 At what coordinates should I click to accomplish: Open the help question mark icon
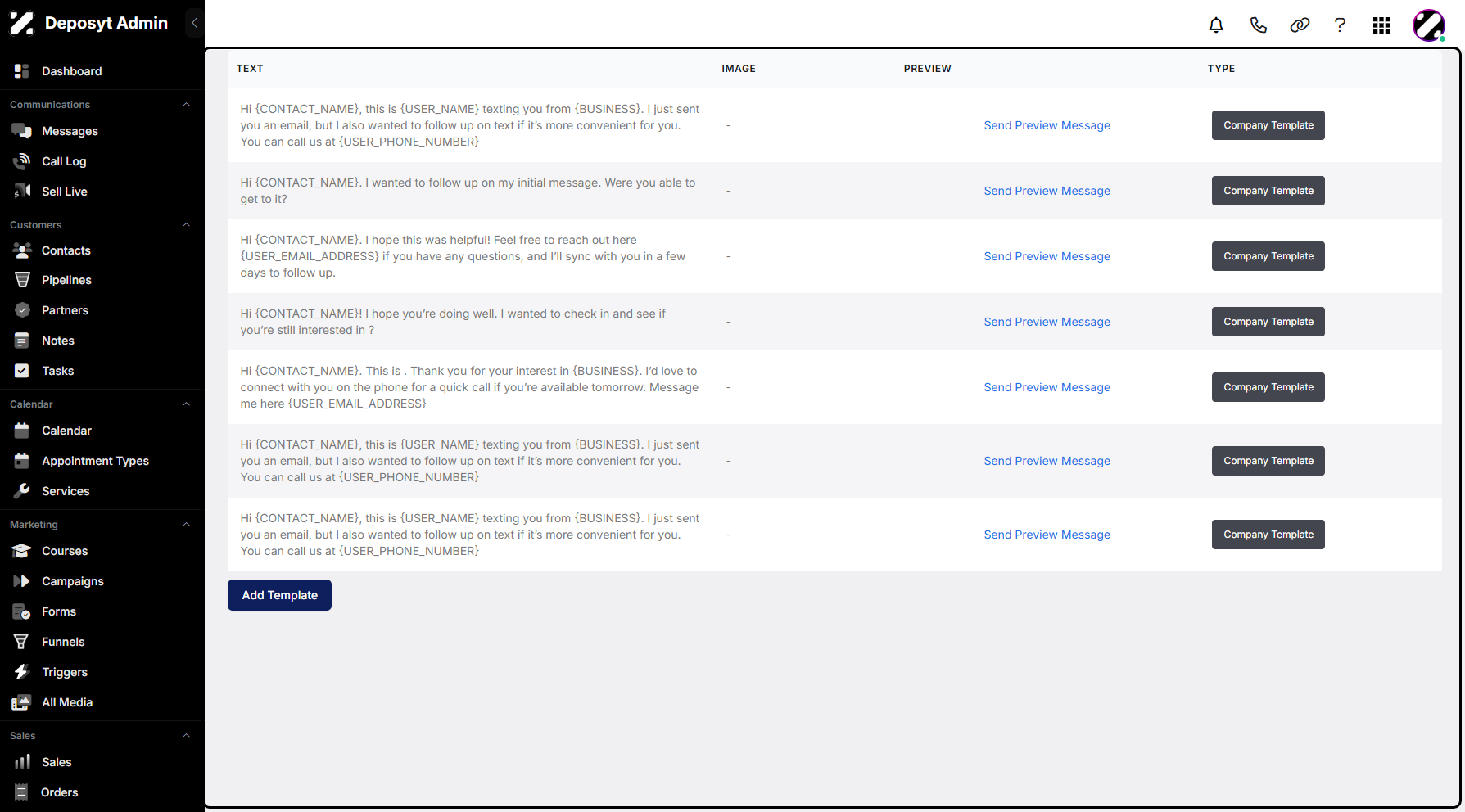[1340, 25]
